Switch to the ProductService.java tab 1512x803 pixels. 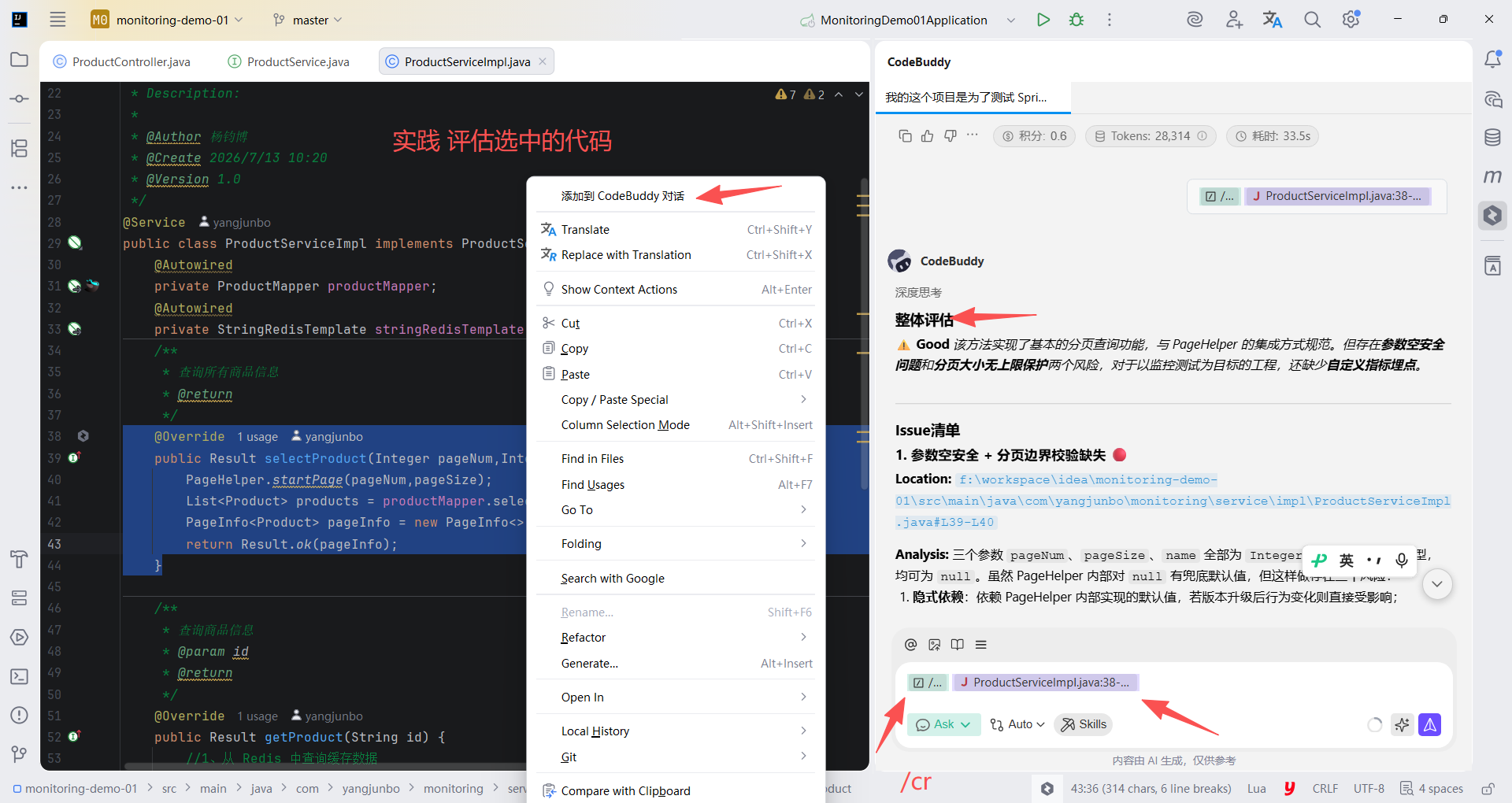[288, 61]
